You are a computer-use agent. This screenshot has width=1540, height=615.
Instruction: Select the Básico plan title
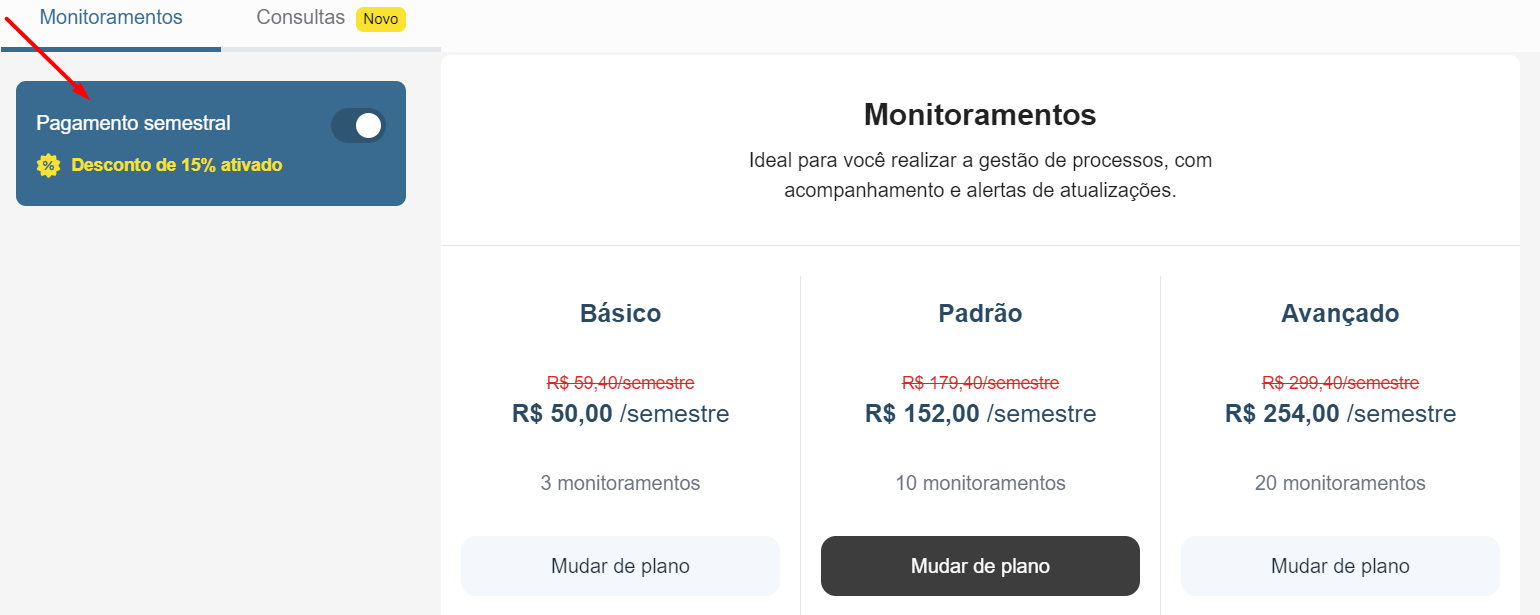(620, 313)
